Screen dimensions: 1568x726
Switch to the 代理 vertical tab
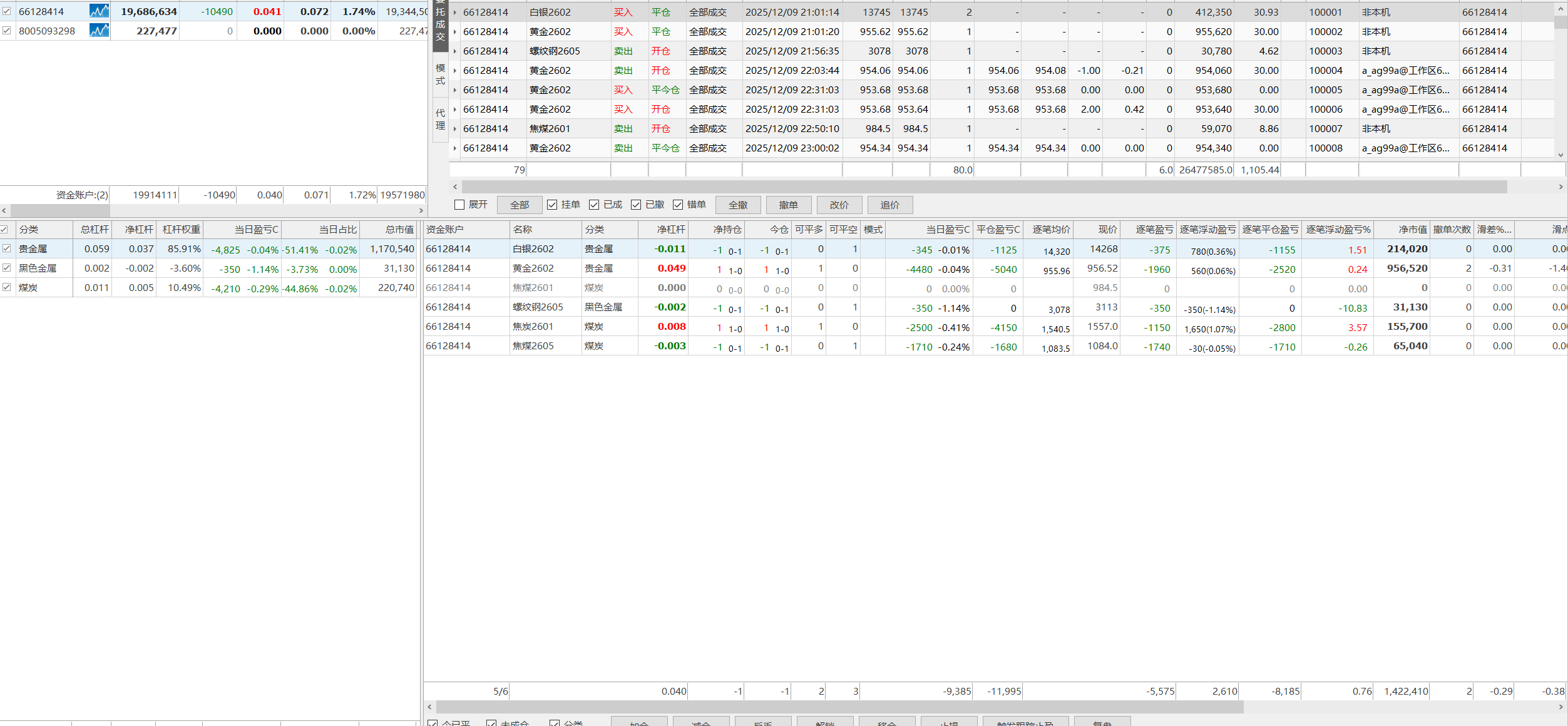(441, 119)
